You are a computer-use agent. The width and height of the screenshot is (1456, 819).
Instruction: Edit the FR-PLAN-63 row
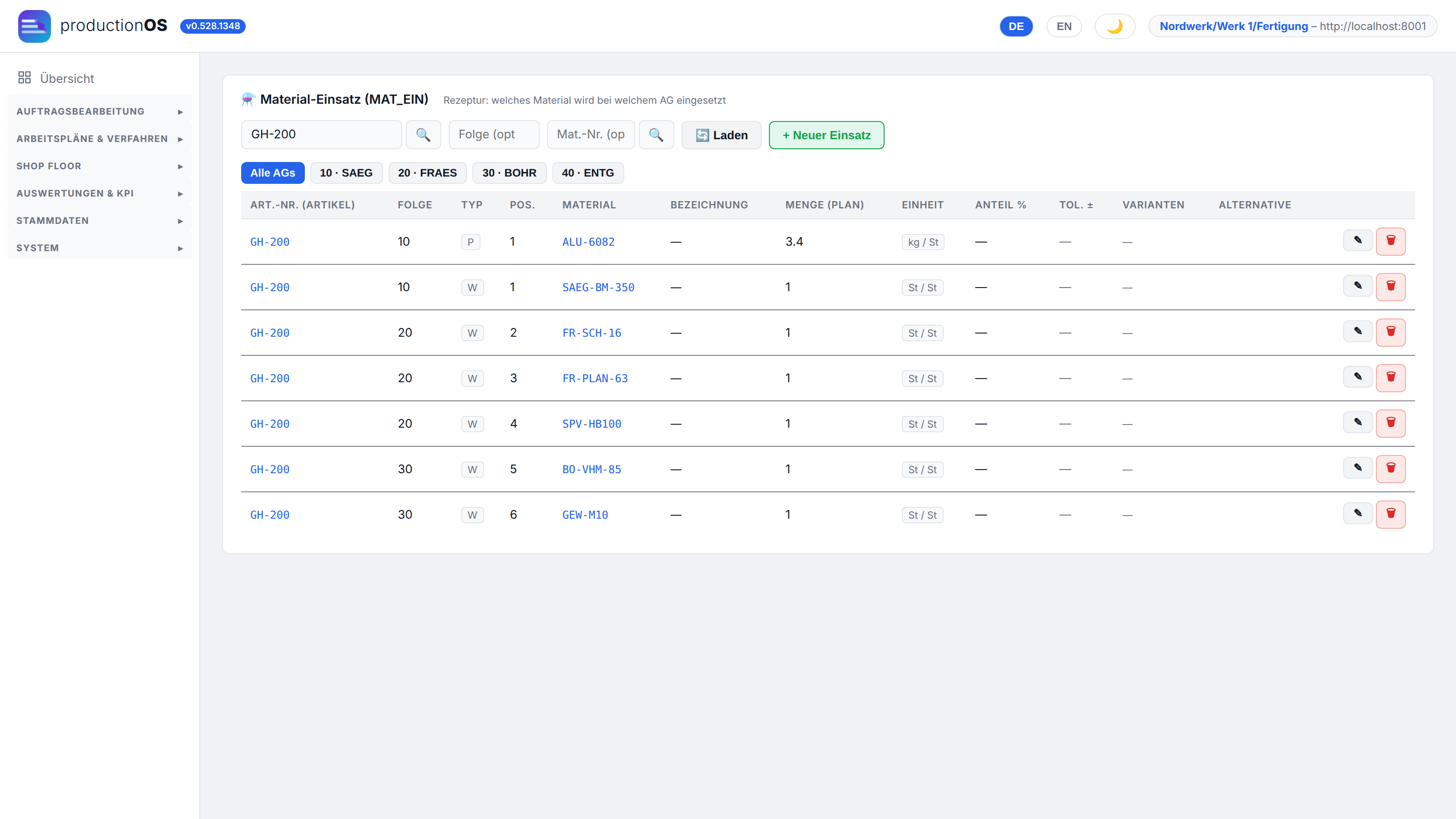(x=1358, y=376)
